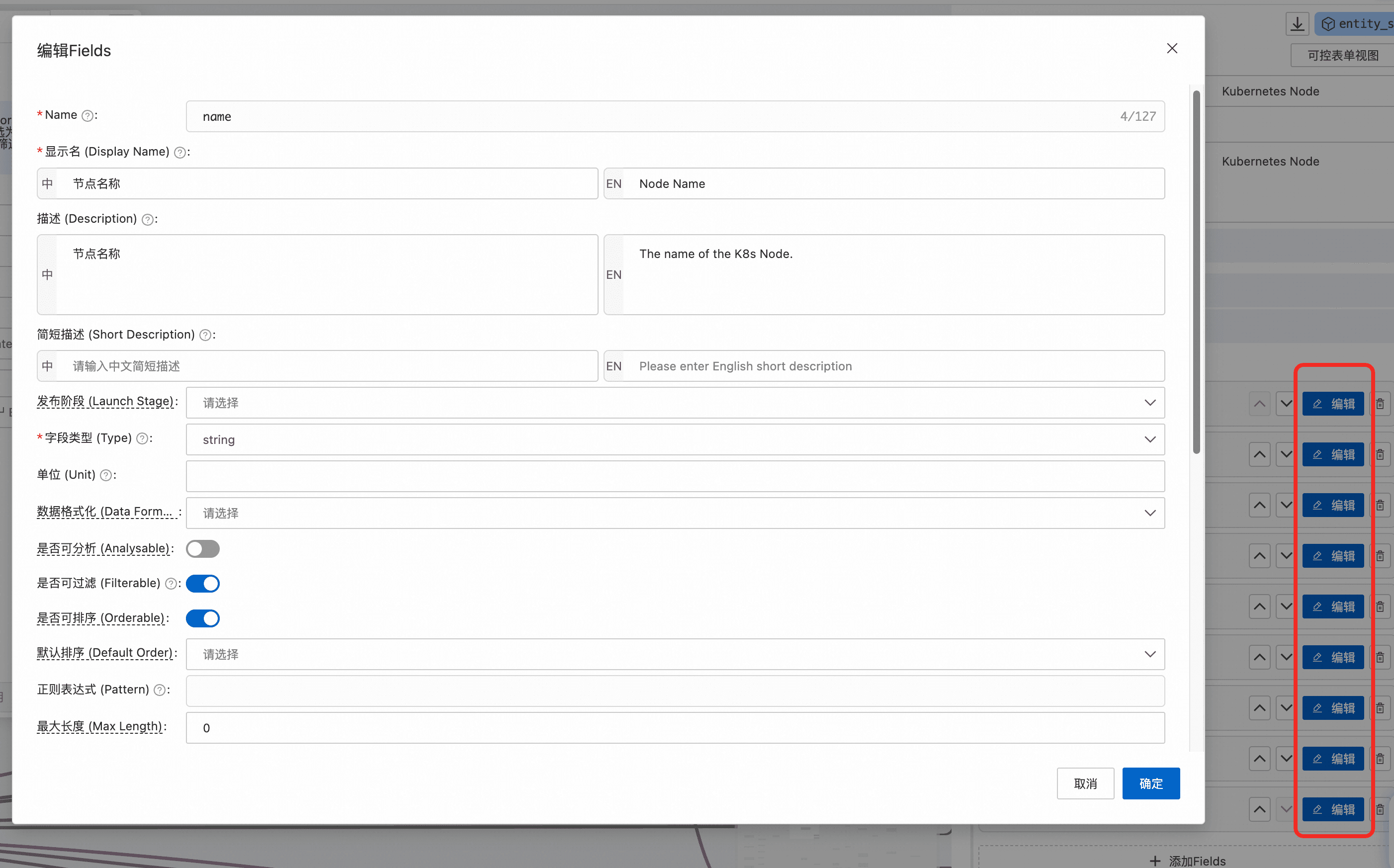The image size is (1394, 868).
Task: Click the 取消 cancel button
Action: (1085, 783)
